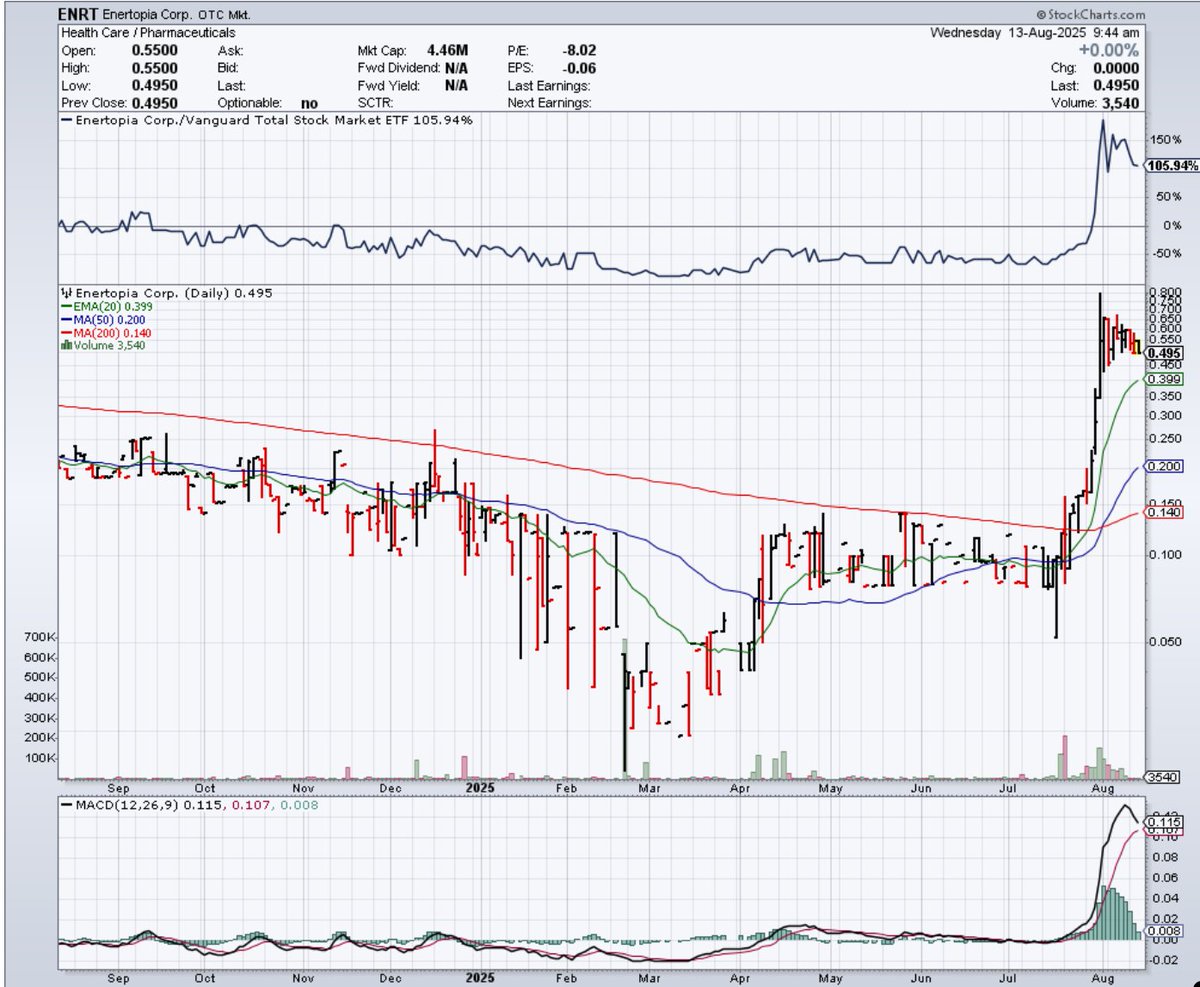Click the 0.495 last price axis tag
1200x987 pixels.
1165,353
